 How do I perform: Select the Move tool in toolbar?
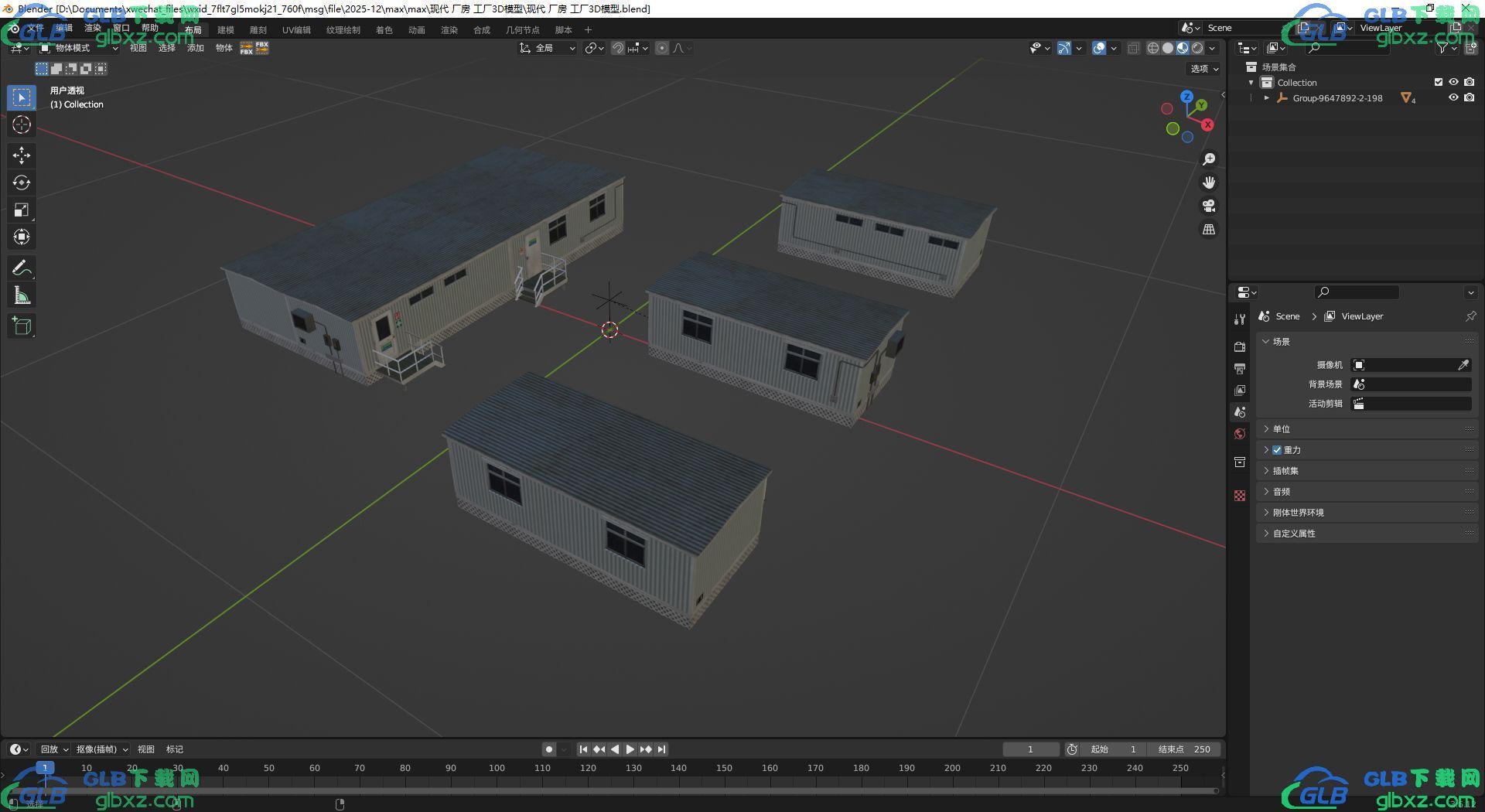[21, 155]
